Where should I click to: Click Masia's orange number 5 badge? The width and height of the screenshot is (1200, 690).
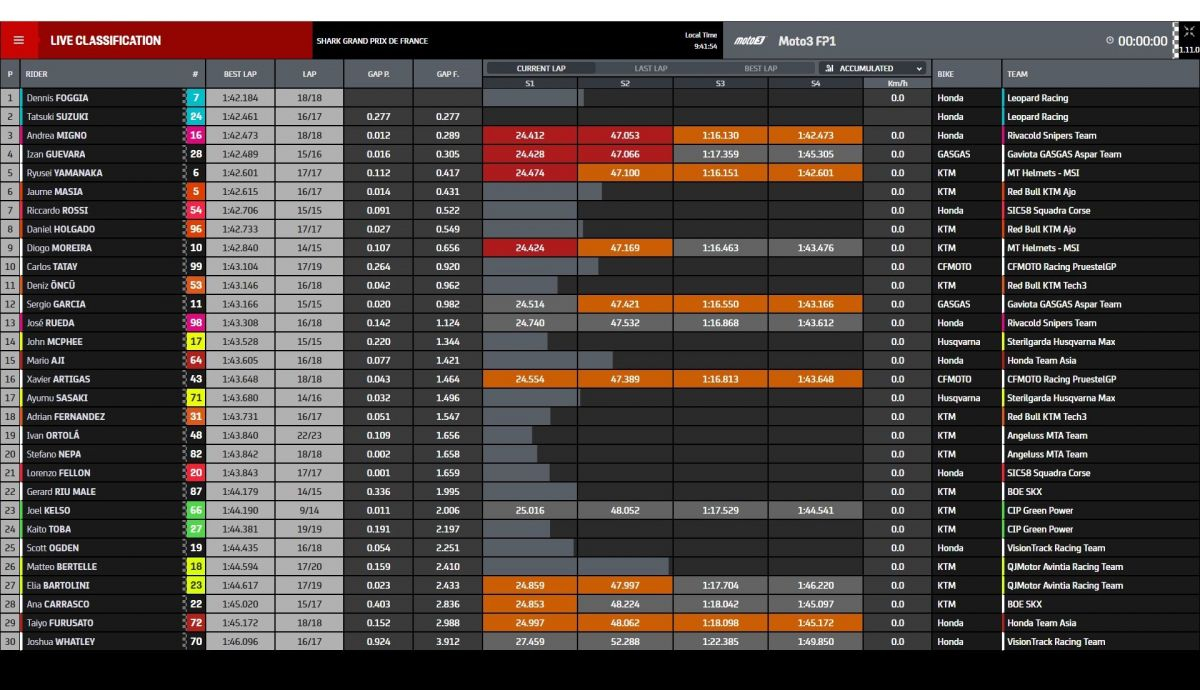[196, 192]
